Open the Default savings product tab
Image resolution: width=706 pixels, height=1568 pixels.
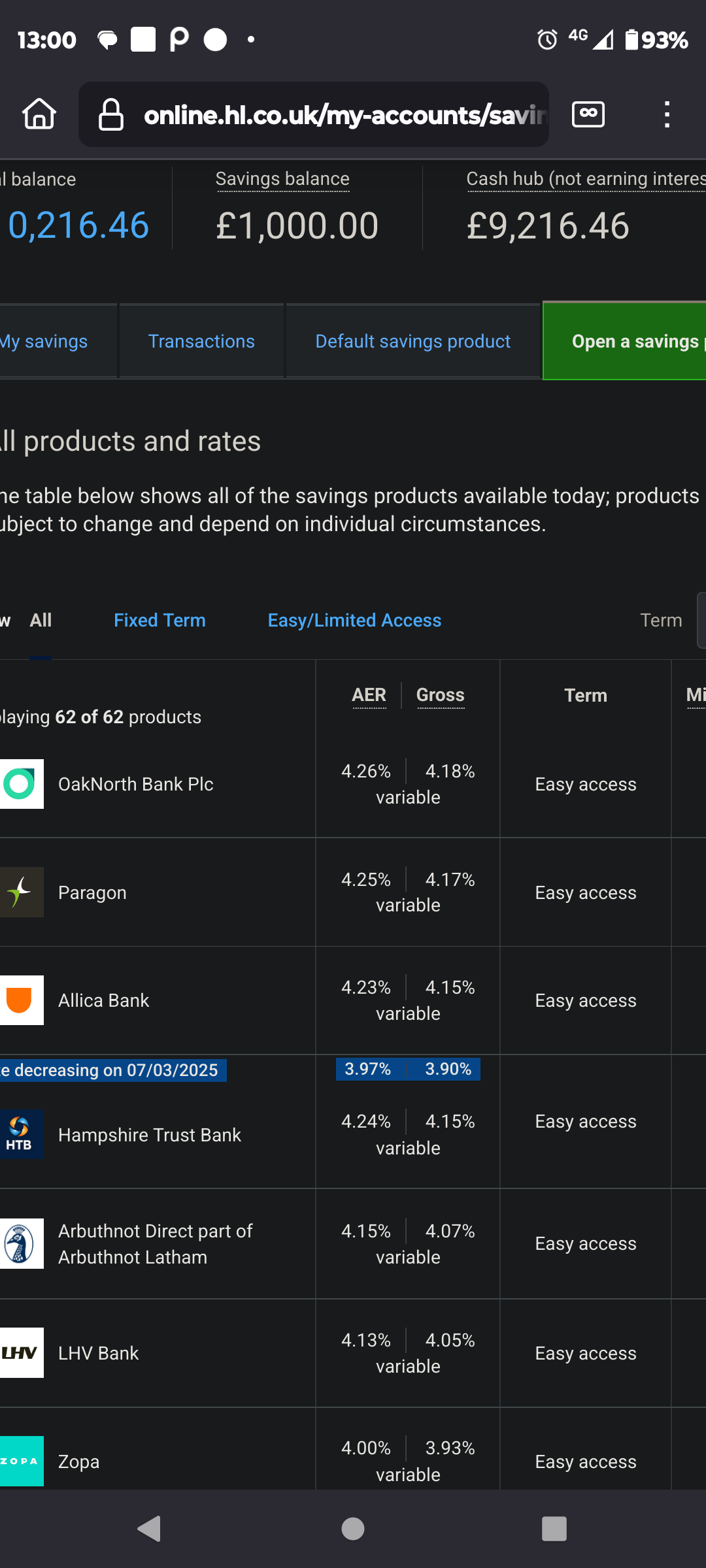coord(413,341)
